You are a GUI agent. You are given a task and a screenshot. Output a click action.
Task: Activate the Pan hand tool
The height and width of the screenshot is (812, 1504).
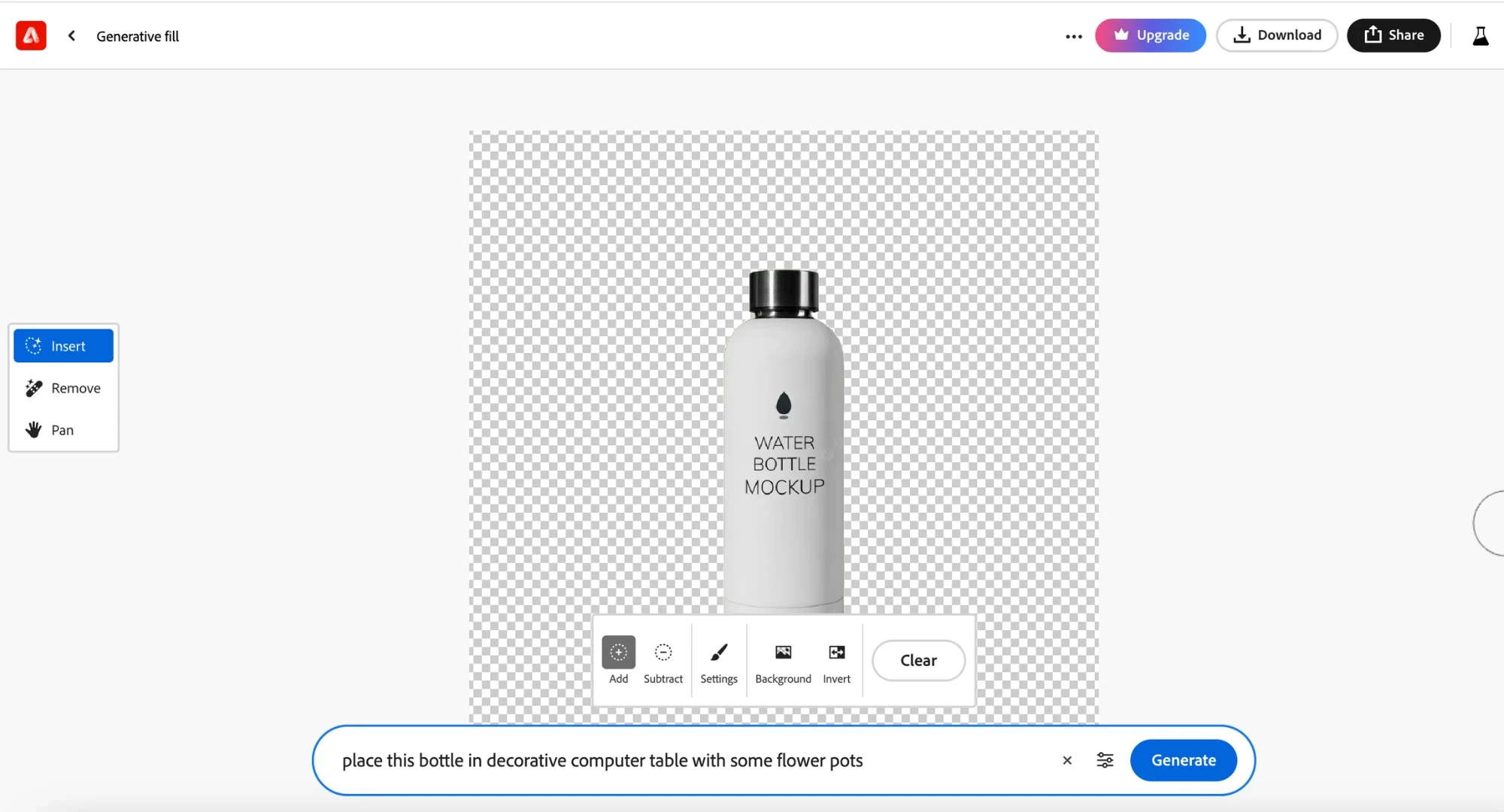tap(63, 430)
